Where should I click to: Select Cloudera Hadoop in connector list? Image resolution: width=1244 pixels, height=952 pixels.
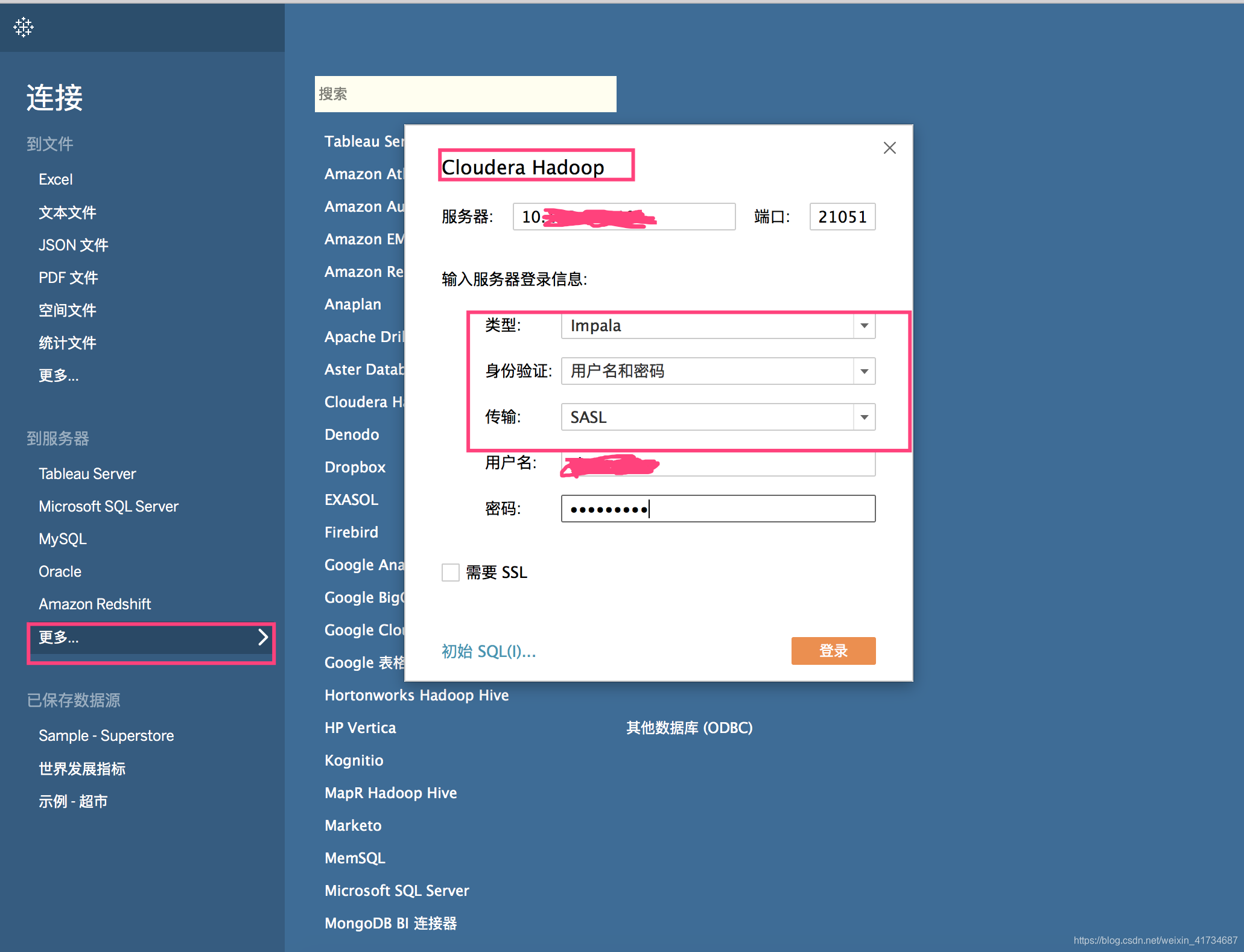pyautogui.click(x=364, y=402)
